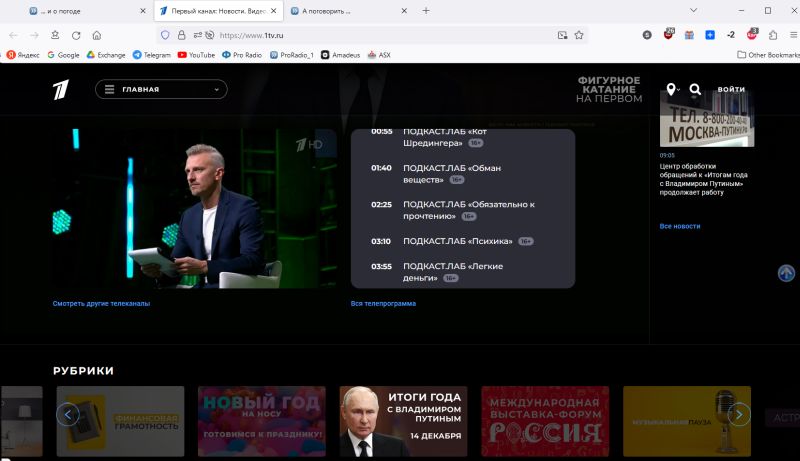Image resolution: width=800 pixels, height=461 pixels.
Task: Click the hamburger menu icon beside ГЛАВНАЯ
Action: click(109, 89)
